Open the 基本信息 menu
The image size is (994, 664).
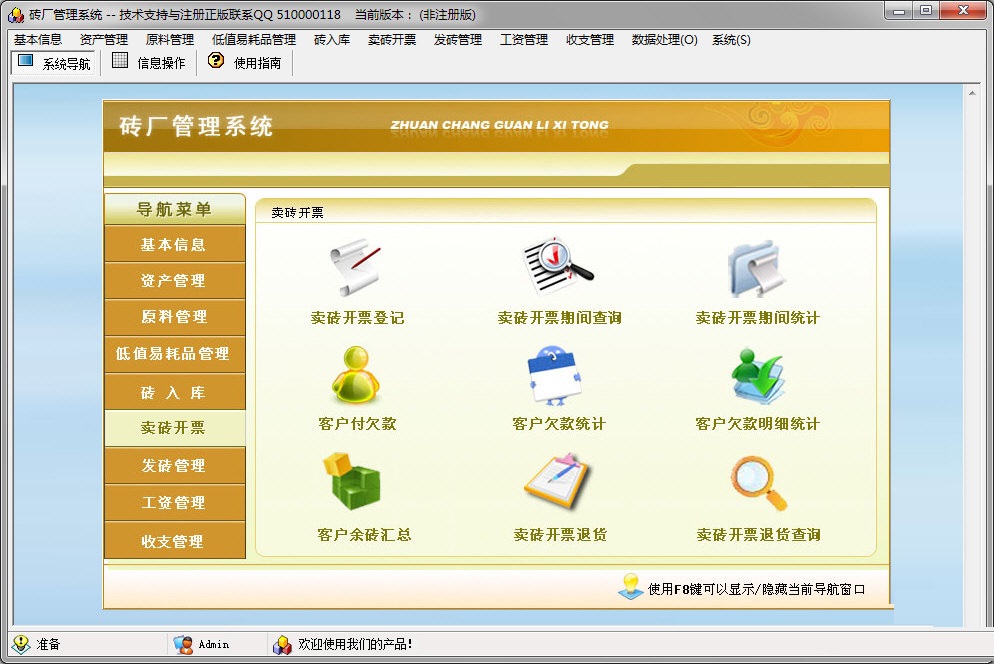(x=38, y=40)
